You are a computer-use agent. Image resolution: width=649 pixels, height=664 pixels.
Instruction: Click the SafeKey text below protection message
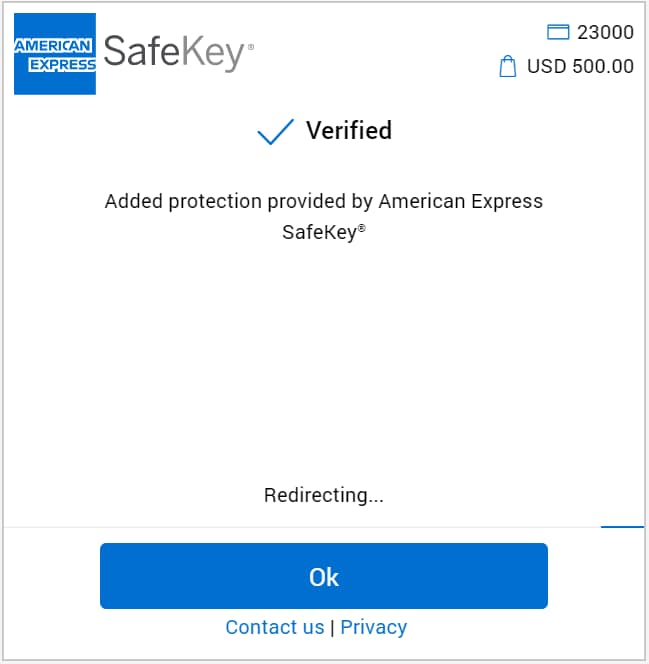click(319, 233)
